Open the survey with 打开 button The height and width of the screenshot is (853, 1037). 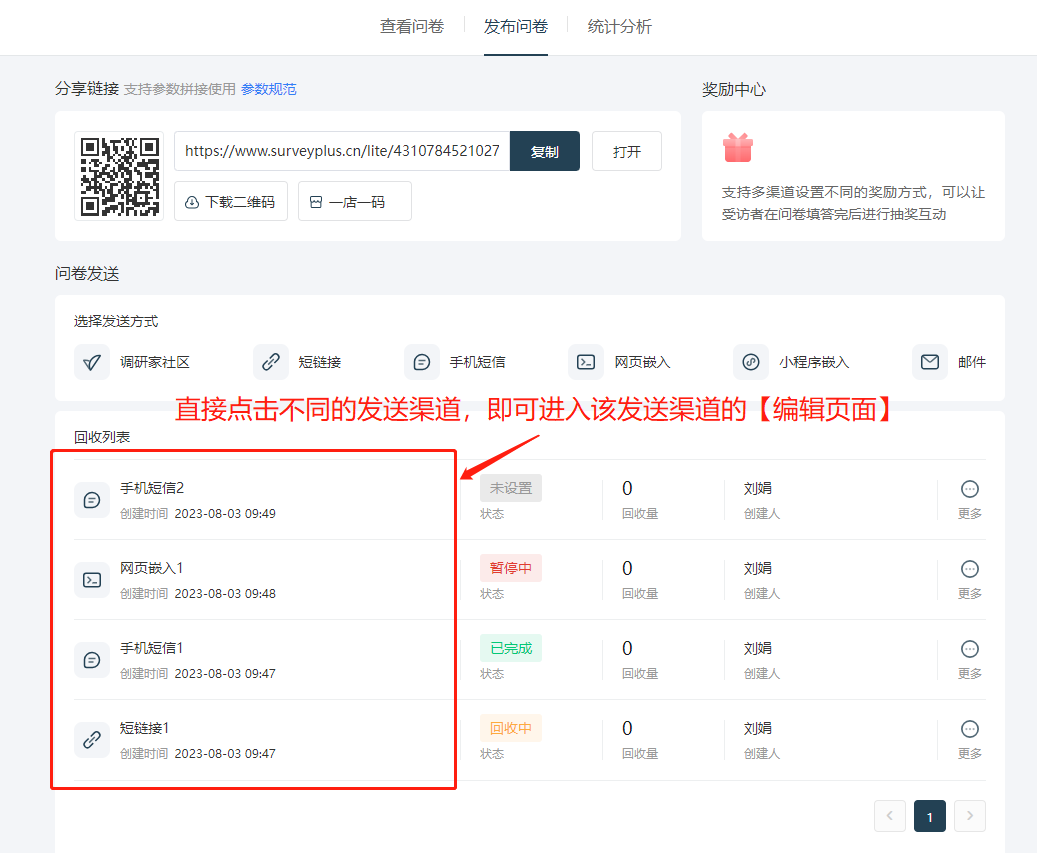[626, 151]
